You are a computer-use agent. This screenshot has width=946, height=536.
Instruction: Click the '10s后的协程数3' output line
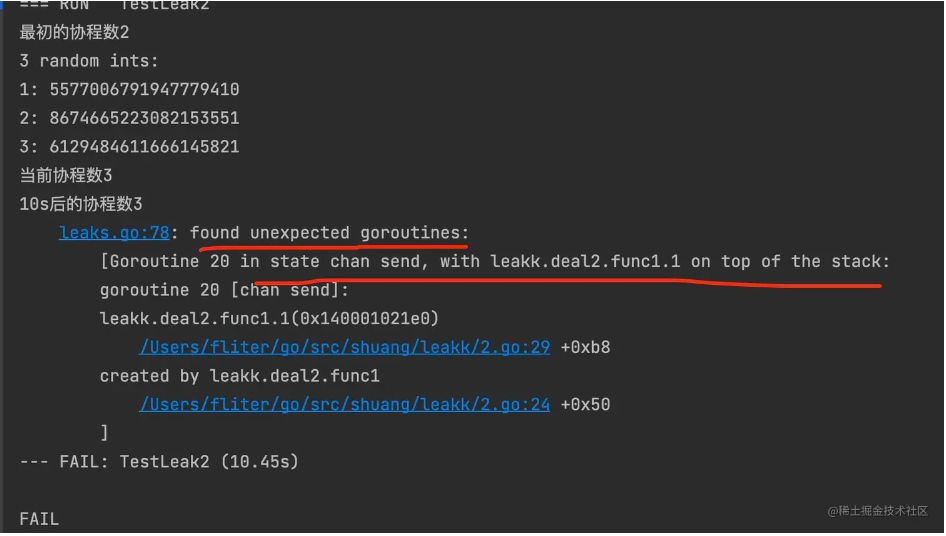coord(81,205)
